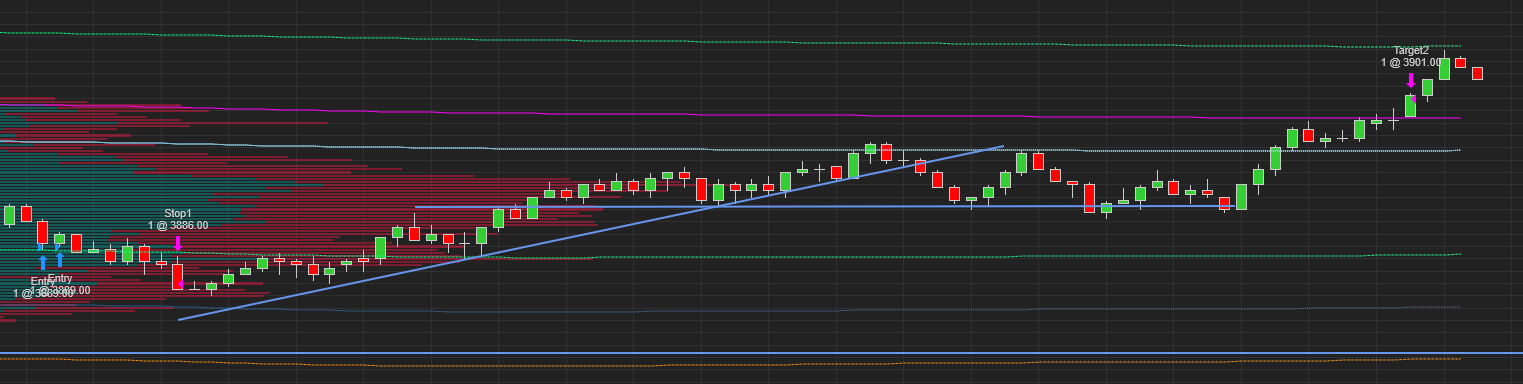Click the 'Target2' label text

[x=1411, y=50]
